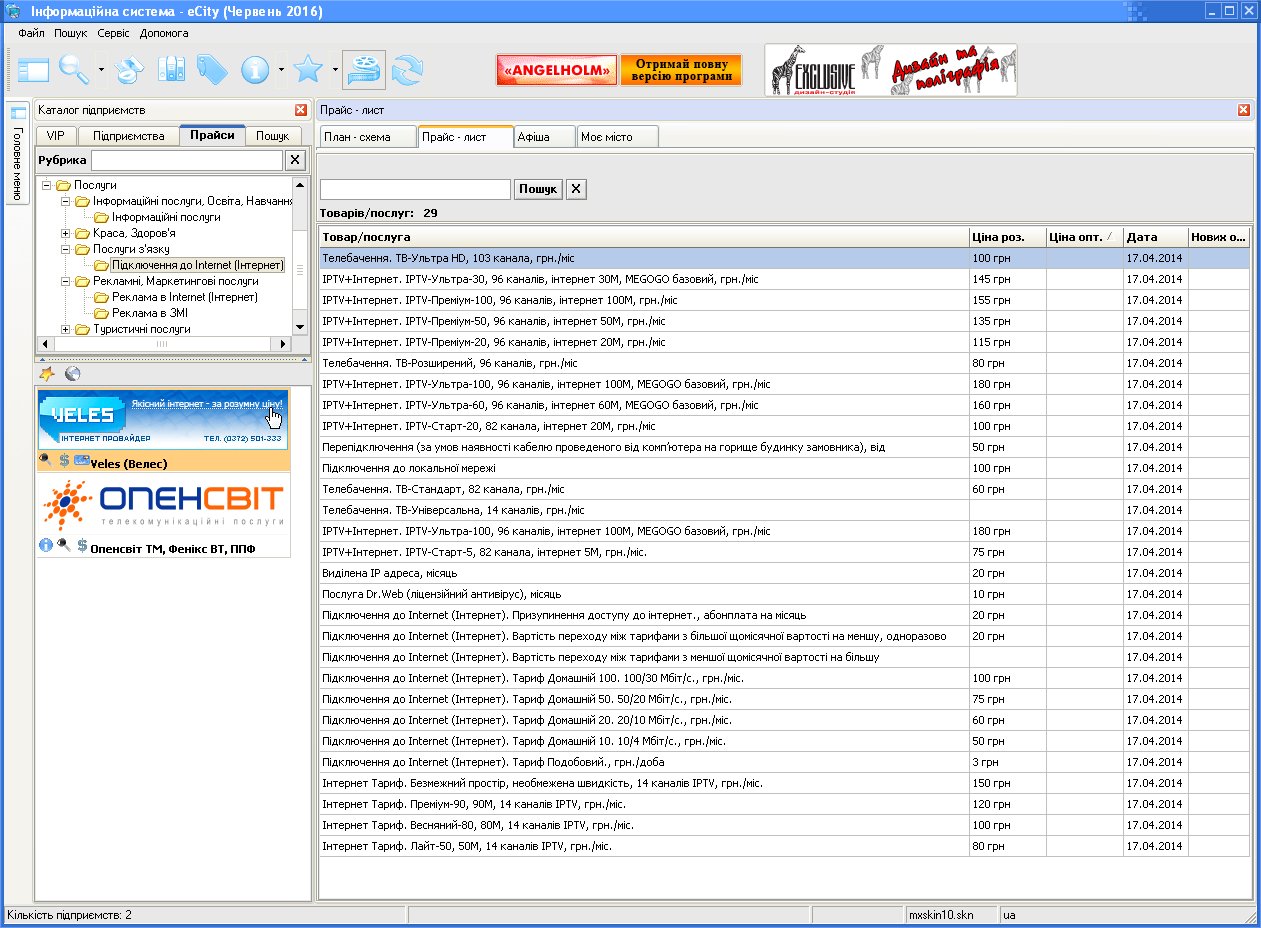Screen dimensions: 1261x928
Task: Open the magnifier search tool
Action: coord(73,69)
